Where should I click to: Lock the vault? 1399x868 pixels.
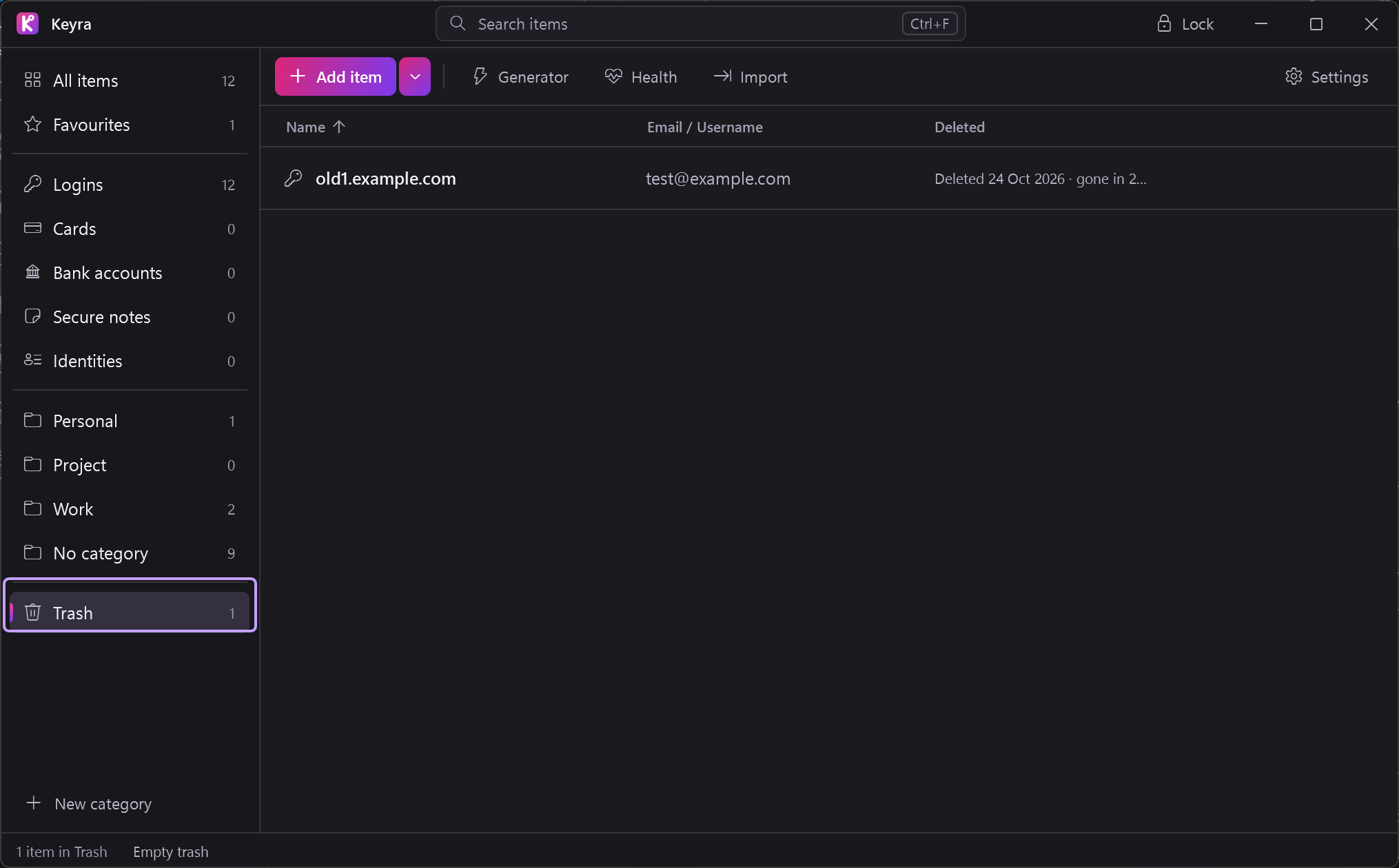pos(1185,24)
